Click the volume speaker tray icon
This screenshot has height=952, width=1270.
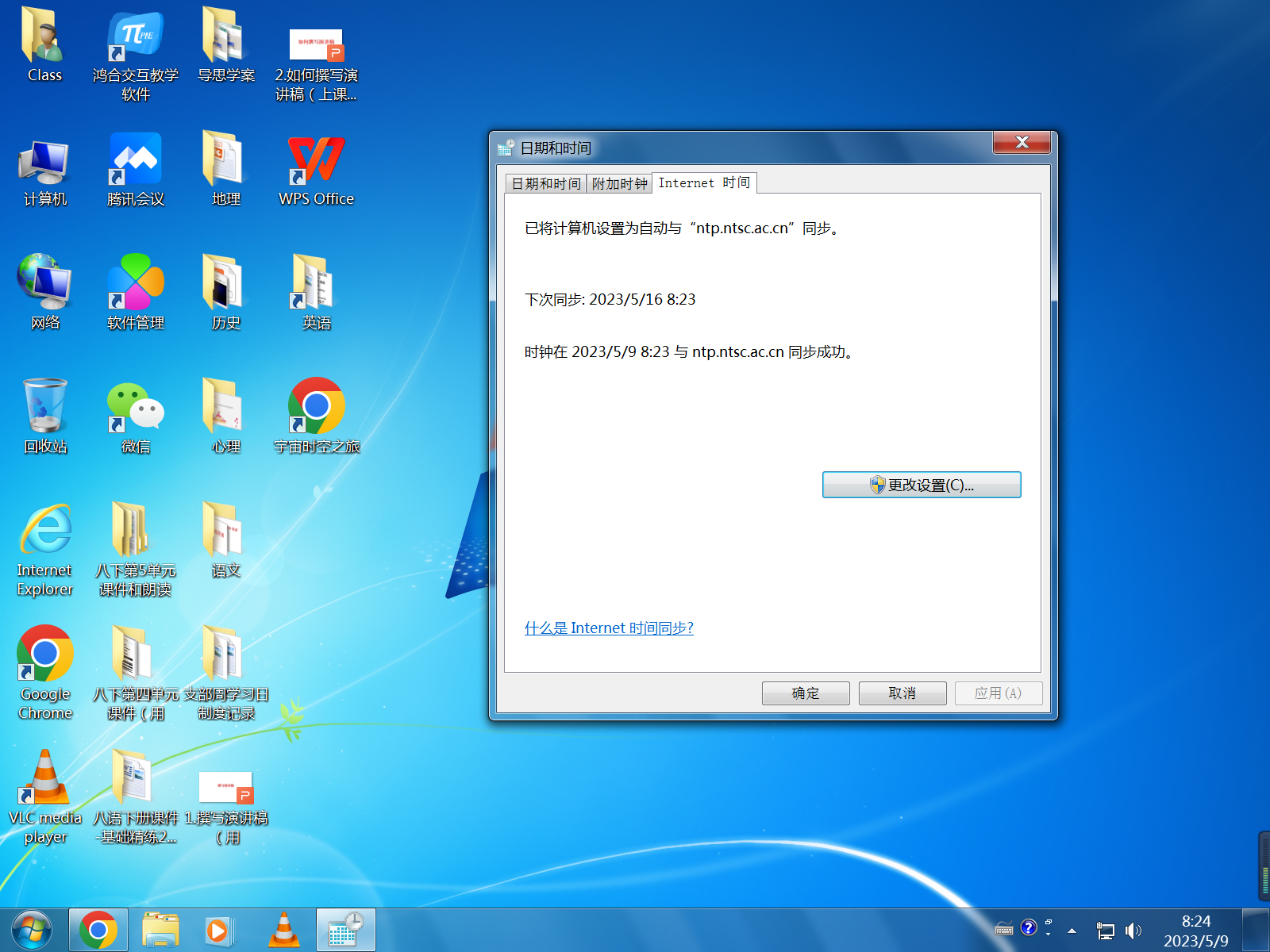(1133, 931)
